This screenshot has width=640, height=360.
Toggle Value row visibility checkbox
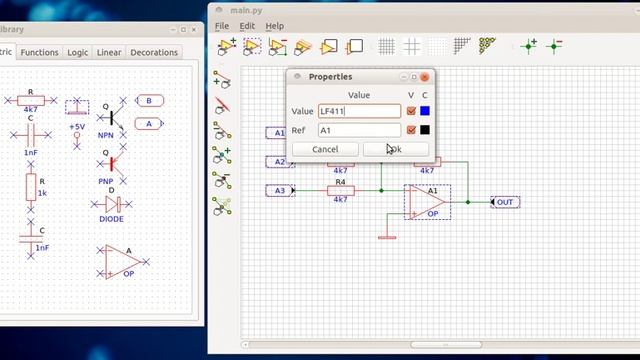pyautogui.click(x=411, y=111)
